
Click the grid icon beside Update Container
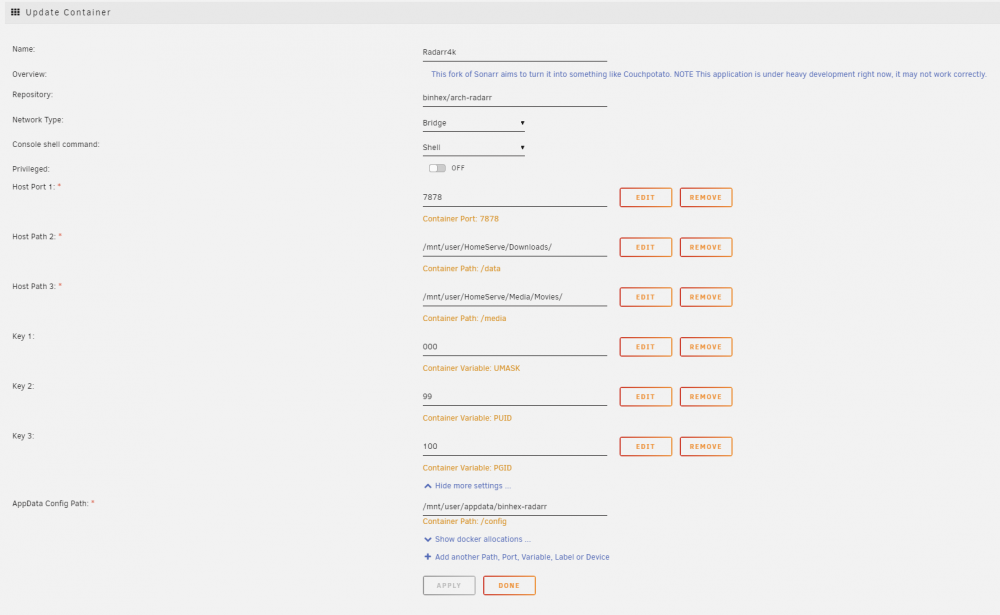[x=15, y=12]
